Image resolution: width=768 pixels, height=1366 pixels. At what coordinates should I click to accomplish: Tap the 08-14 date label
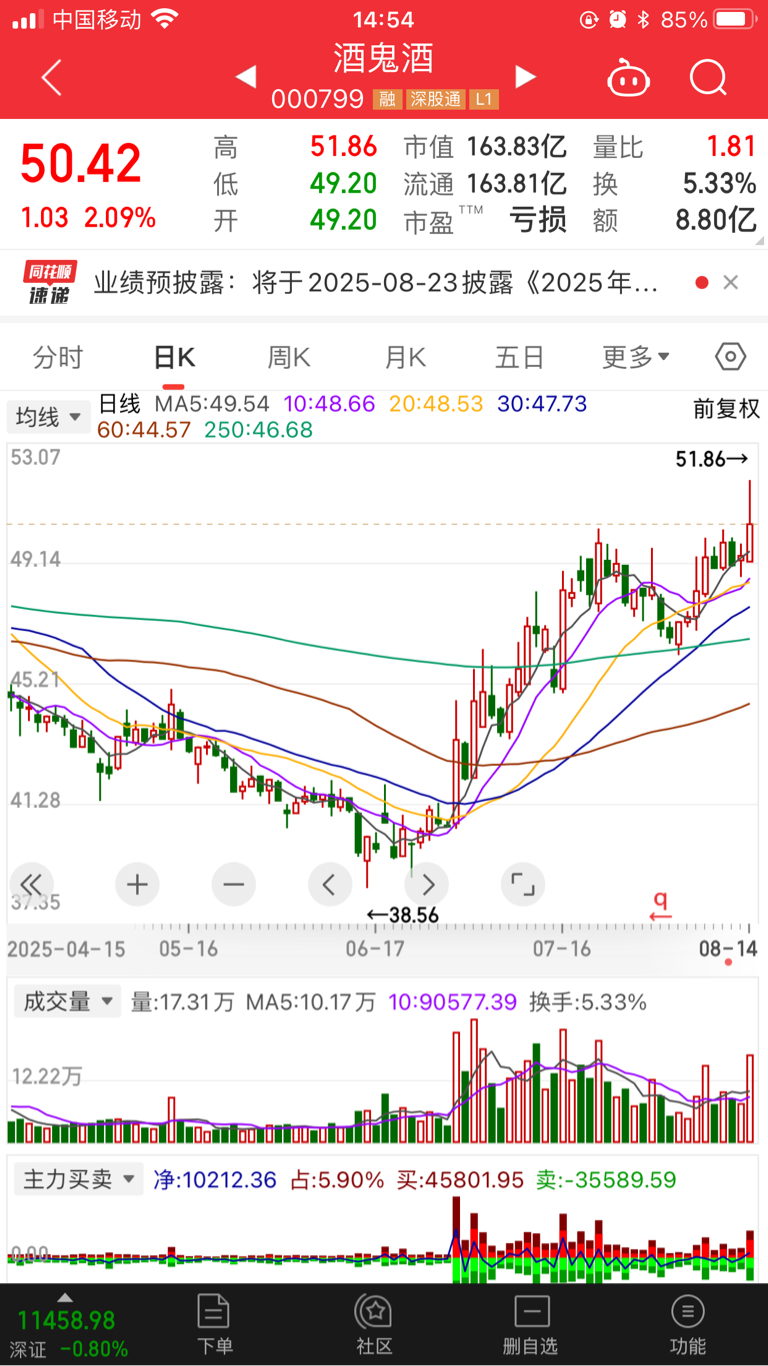point(727,948)
